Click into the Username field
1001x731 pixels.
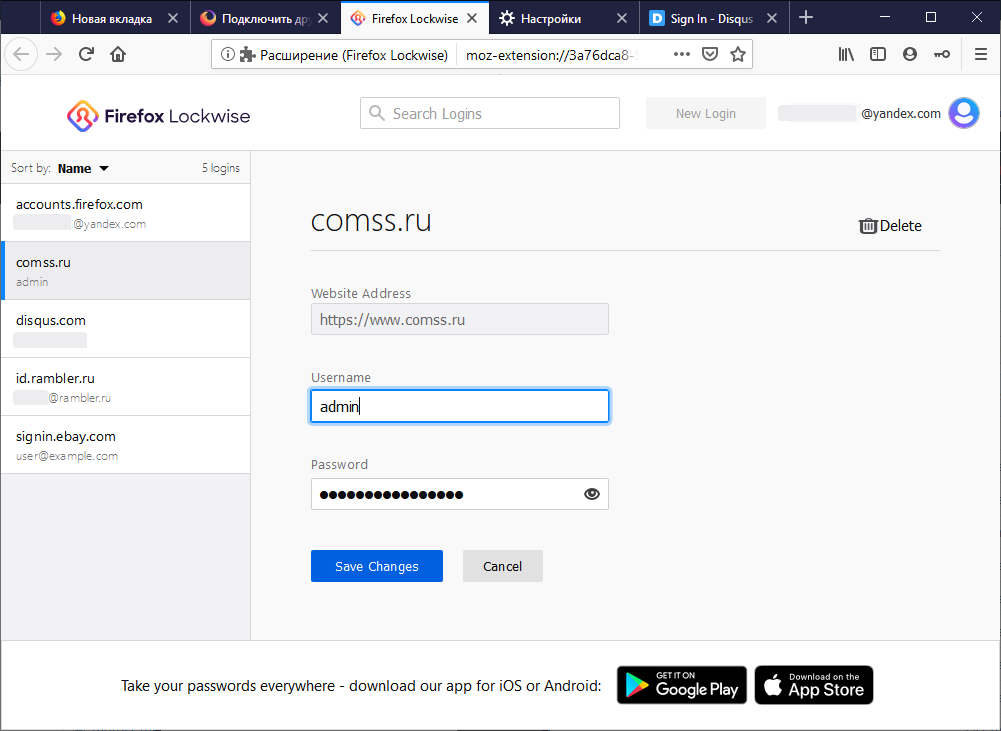point(460,406)
